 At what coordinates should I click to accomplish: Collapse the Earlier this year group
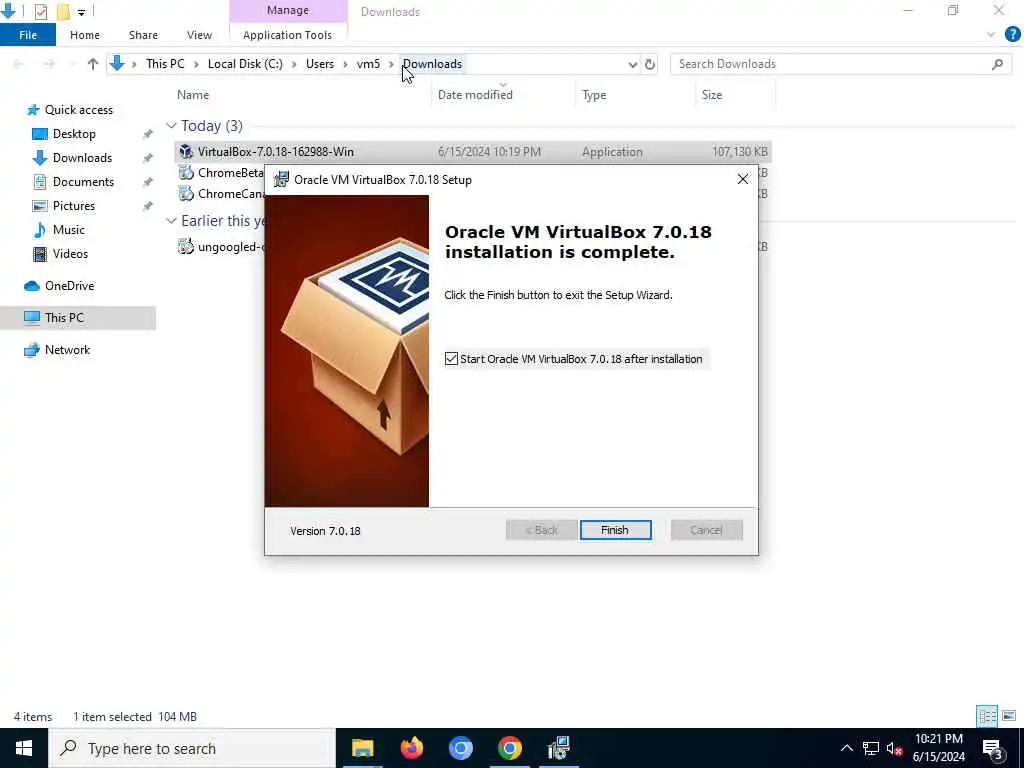tap(171, 221)
